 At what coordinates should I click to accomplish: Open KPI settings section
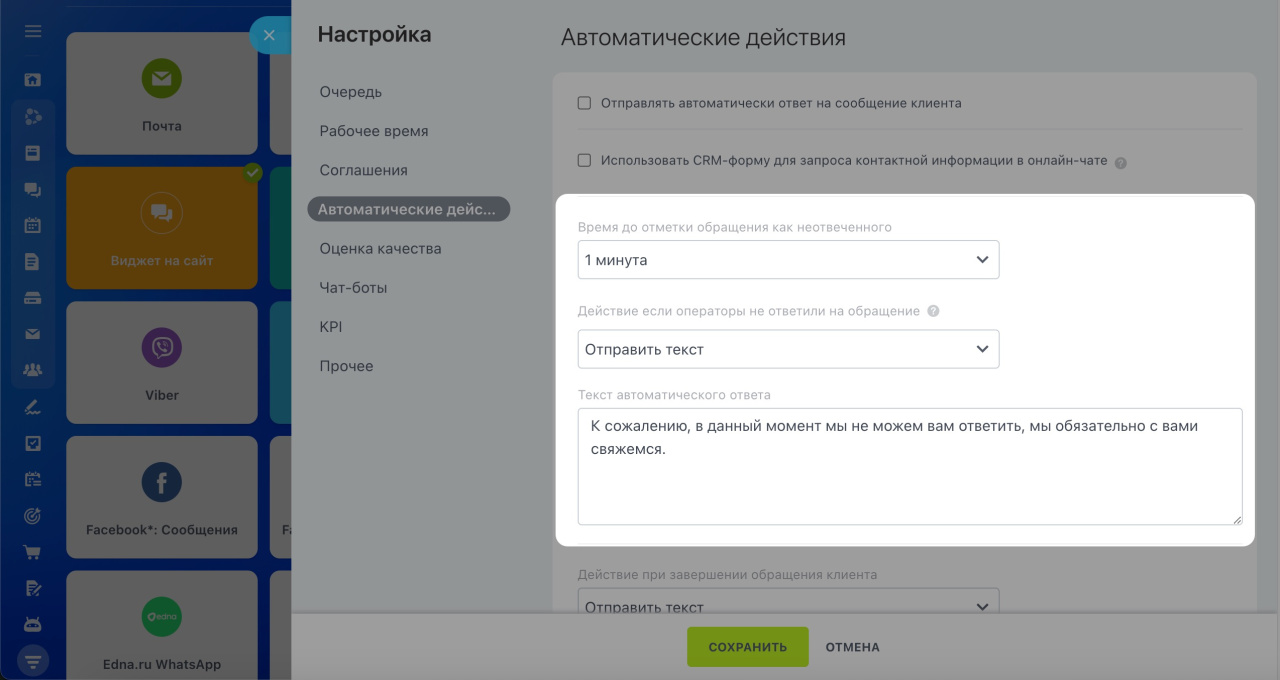click(331, 326)
